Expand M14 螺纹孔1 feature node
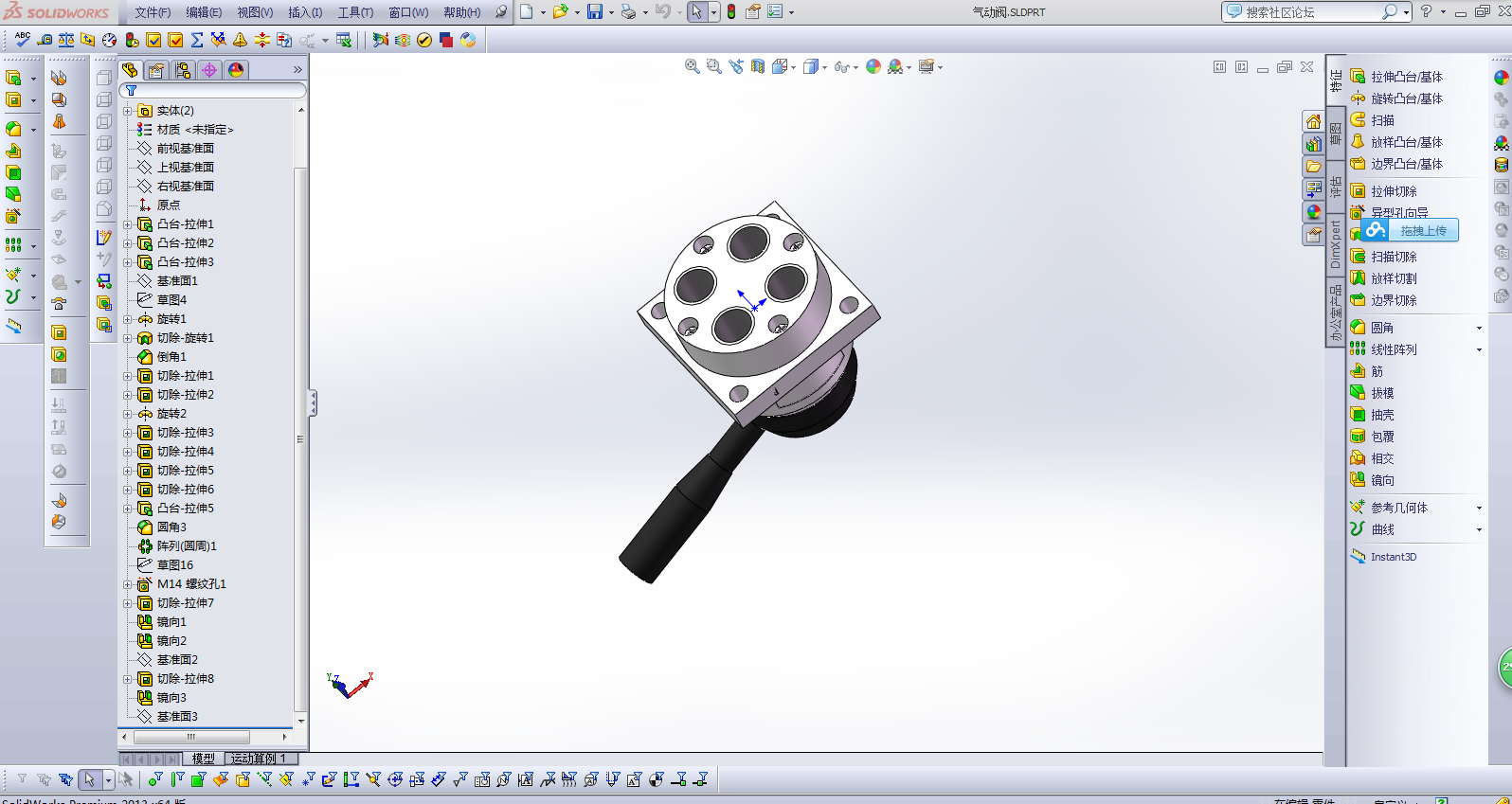 coord(128,584)
